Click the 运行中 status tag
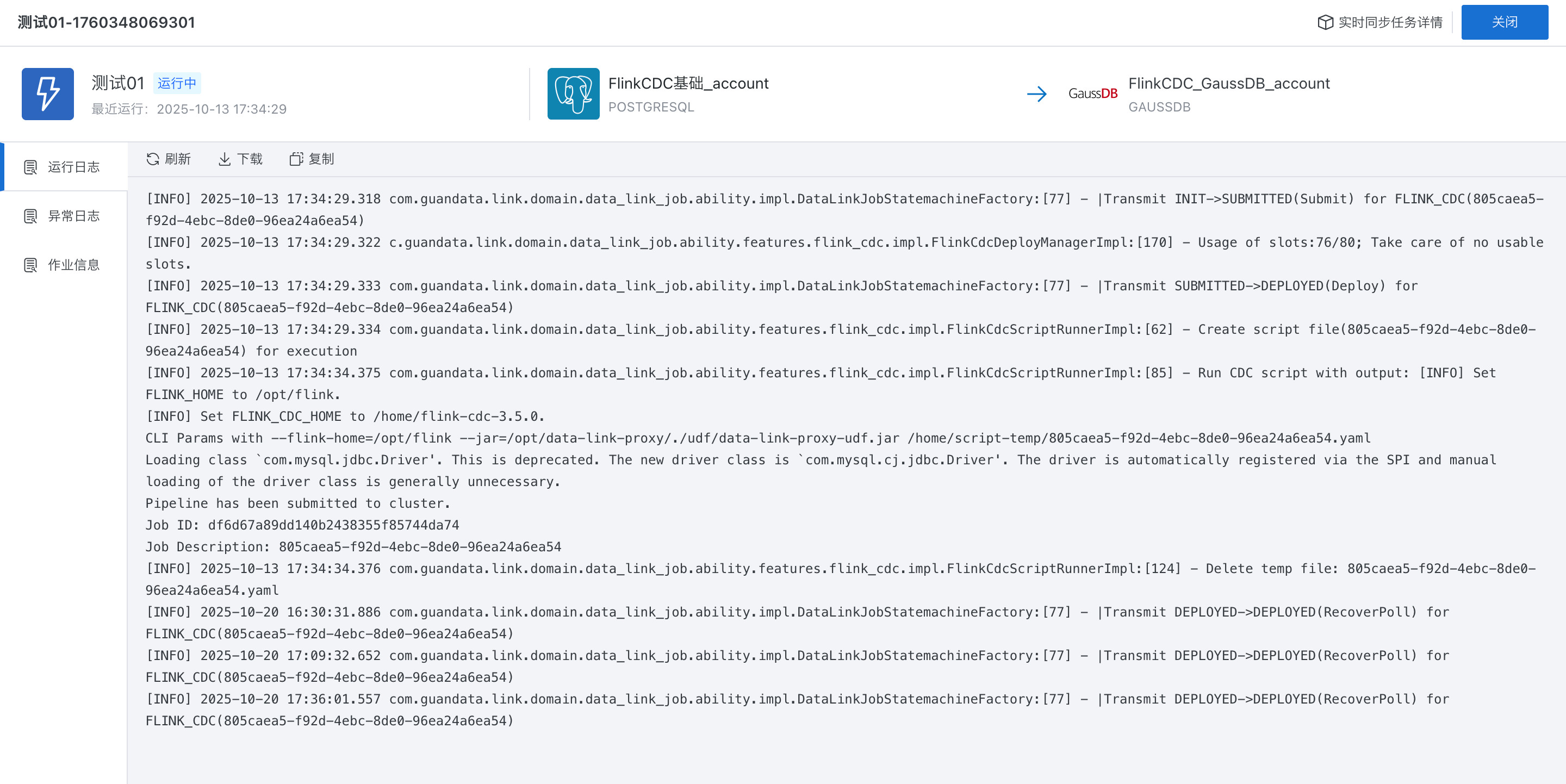The width and height of the screenshot is (1566, 784). (x=177, y=83)
